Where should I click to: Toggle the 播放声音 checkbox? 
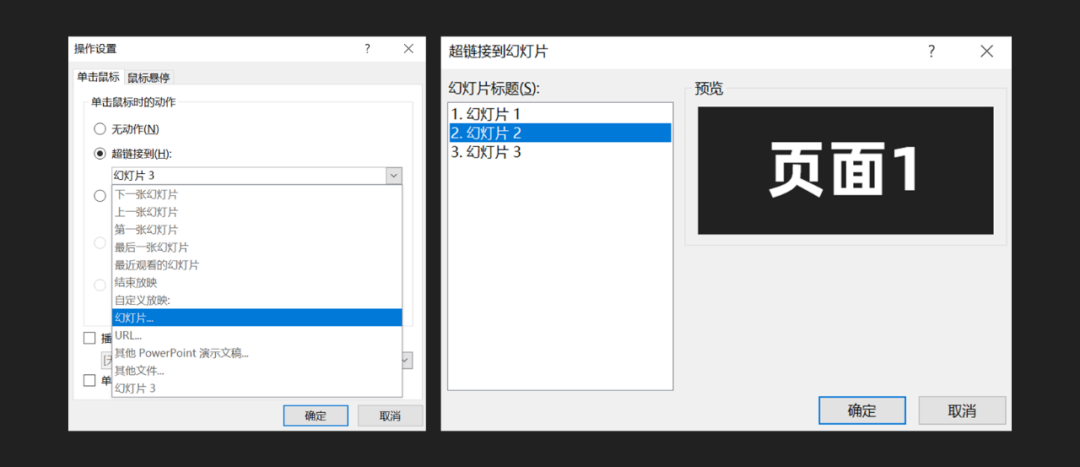point(89,338)
